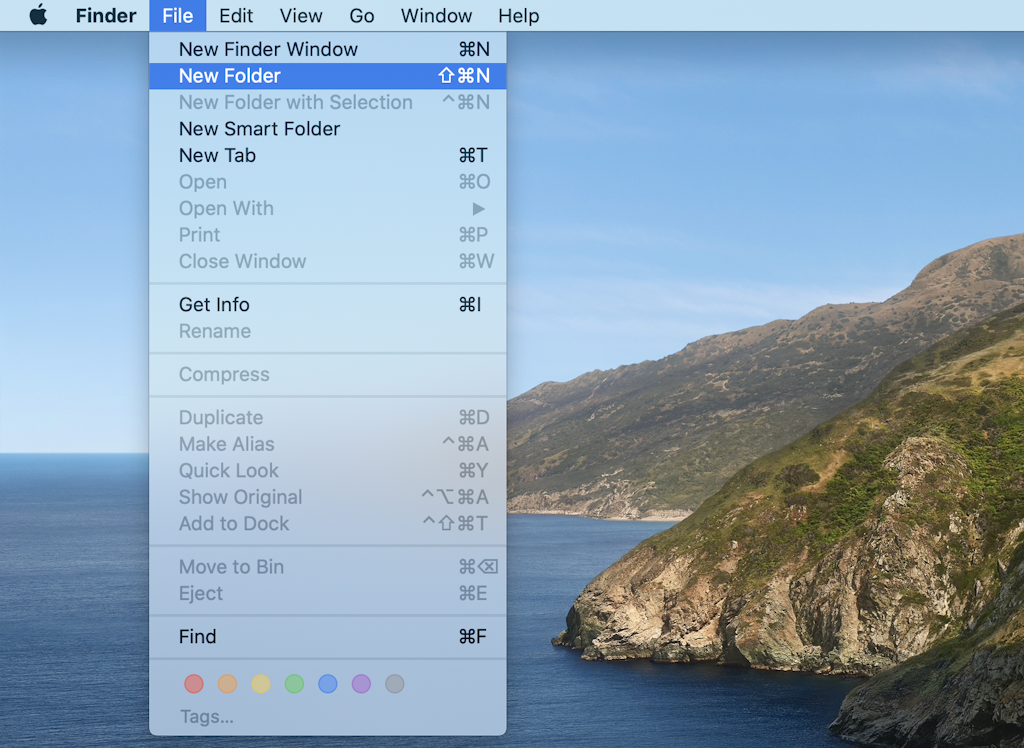This screenshot has height=748, width=1024.
Task: Select the orange tag circle
Action: 227,684
